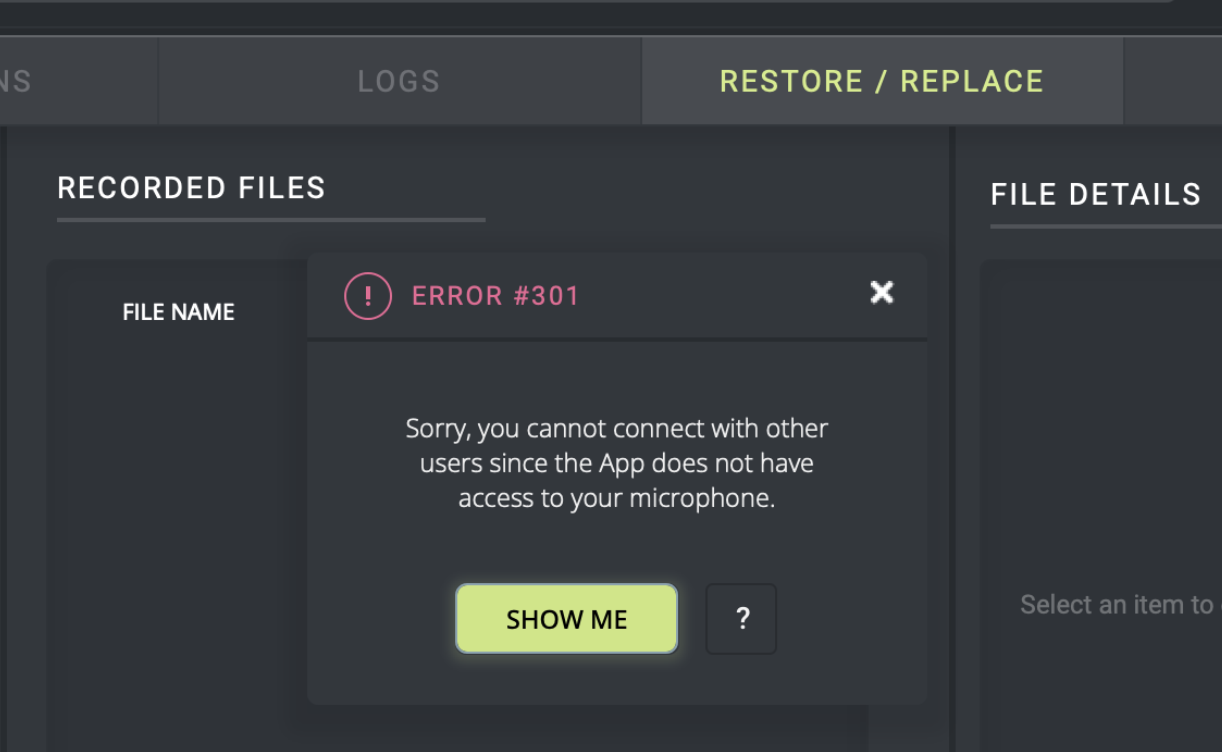Click the blank tab right of RESTORE / REPLACE
The width and height of the screenshot is (1222, 752).
click(x=1172, y=81)
